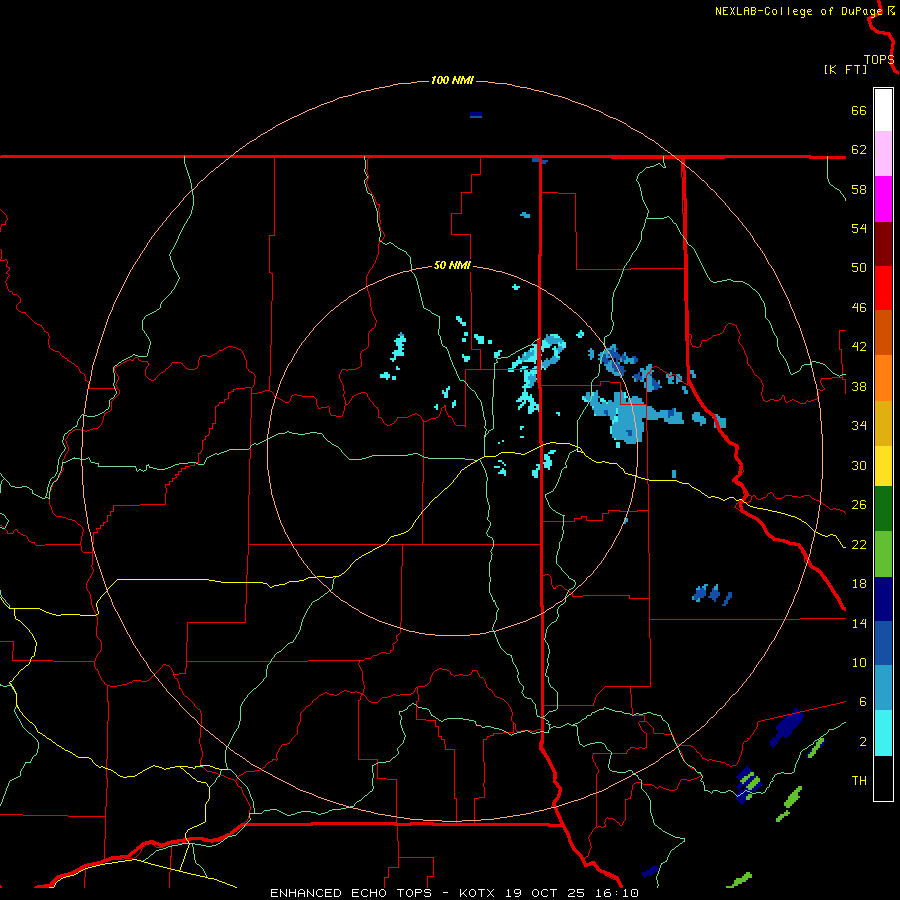The width and height of the screenshot is (900, 900).
Task: Click the dark green 30 kft legend swatch
Action: click(x=883, y=509)
